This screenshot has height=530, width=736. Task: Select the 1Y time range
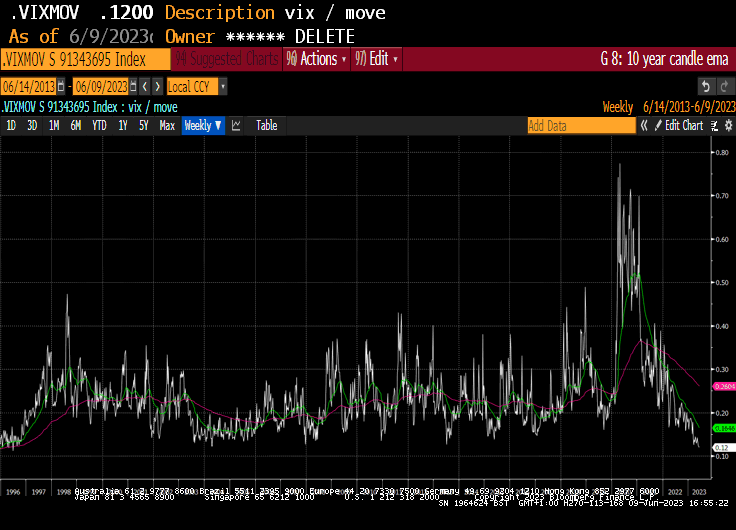122,126
